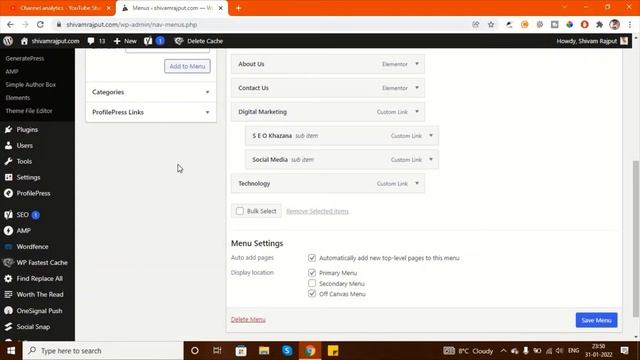Open AMP sidebar item with icon

click(23, 231)
